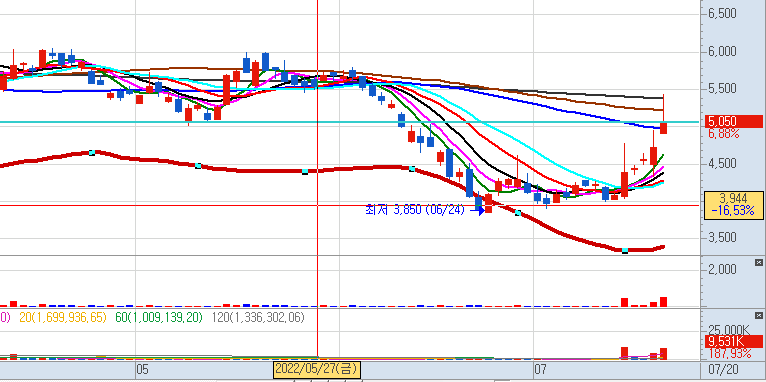Click the 2,000 label in the volume panel
Viewport: 766px width, 382px height.
(x=723, y=270)
